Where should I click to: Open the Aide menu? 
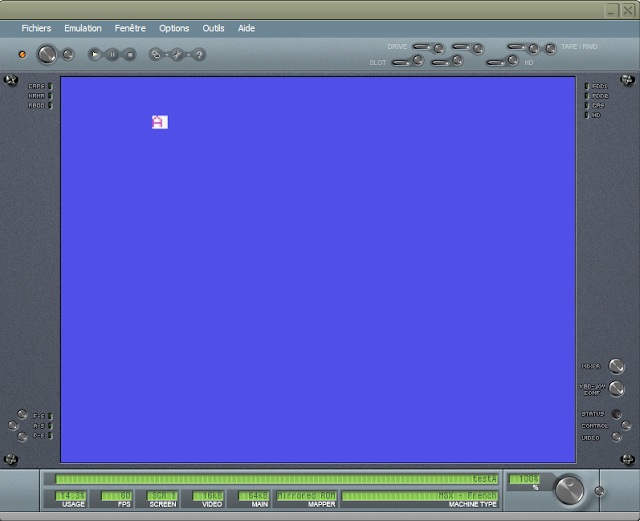[x=246, y=28]
